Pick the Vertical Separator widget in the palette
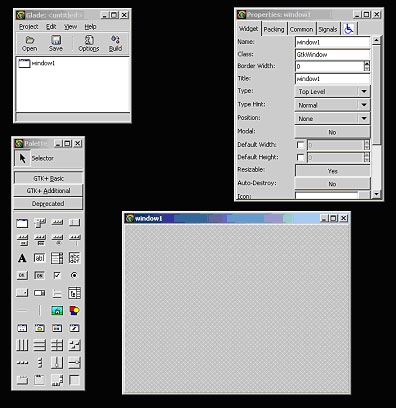Viewport: 396px width, 408px height. click(x=40, y=311)
